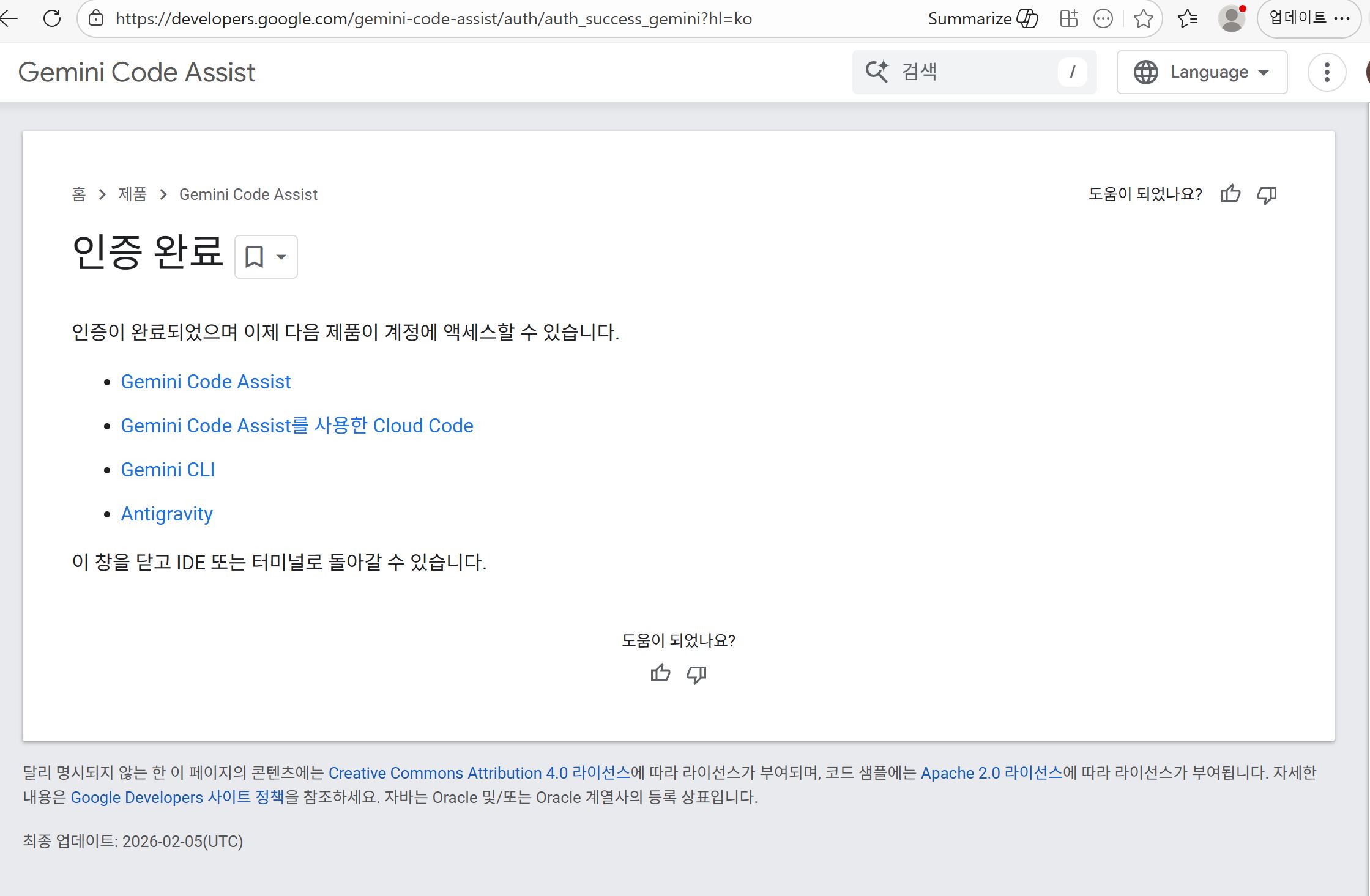Viewport: 1370px width, 896px height.
Task: Click the bottom thumbs-down icon
Action: tap(696, 674)
